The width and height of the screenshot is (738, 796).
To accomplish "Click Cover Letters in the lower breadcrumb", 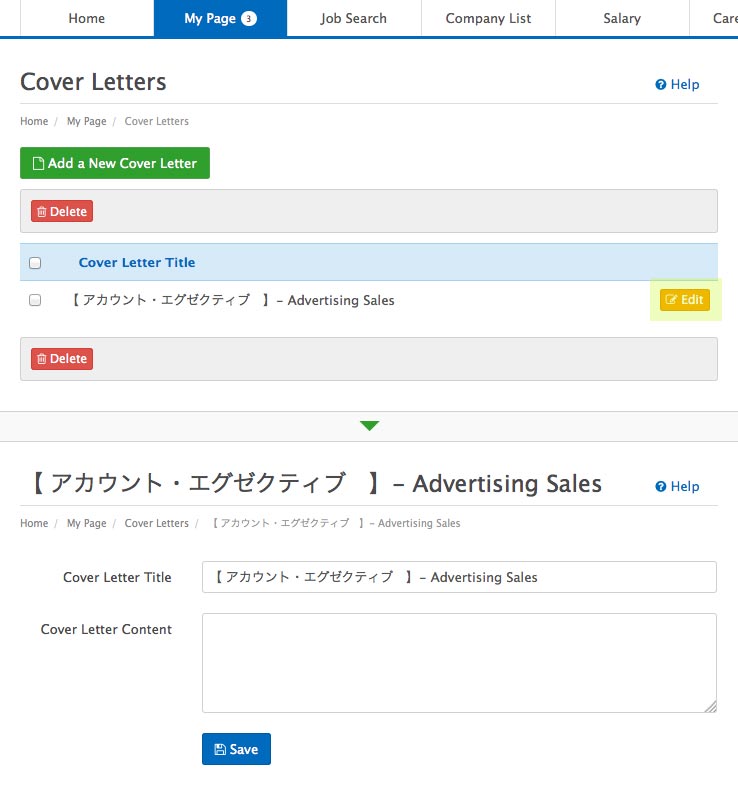I will tap(156, 523).
